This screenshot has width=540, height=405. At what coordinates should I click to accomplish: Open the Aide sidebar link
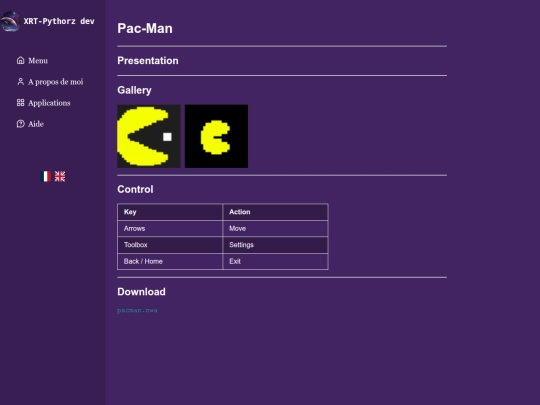(36, 124)
